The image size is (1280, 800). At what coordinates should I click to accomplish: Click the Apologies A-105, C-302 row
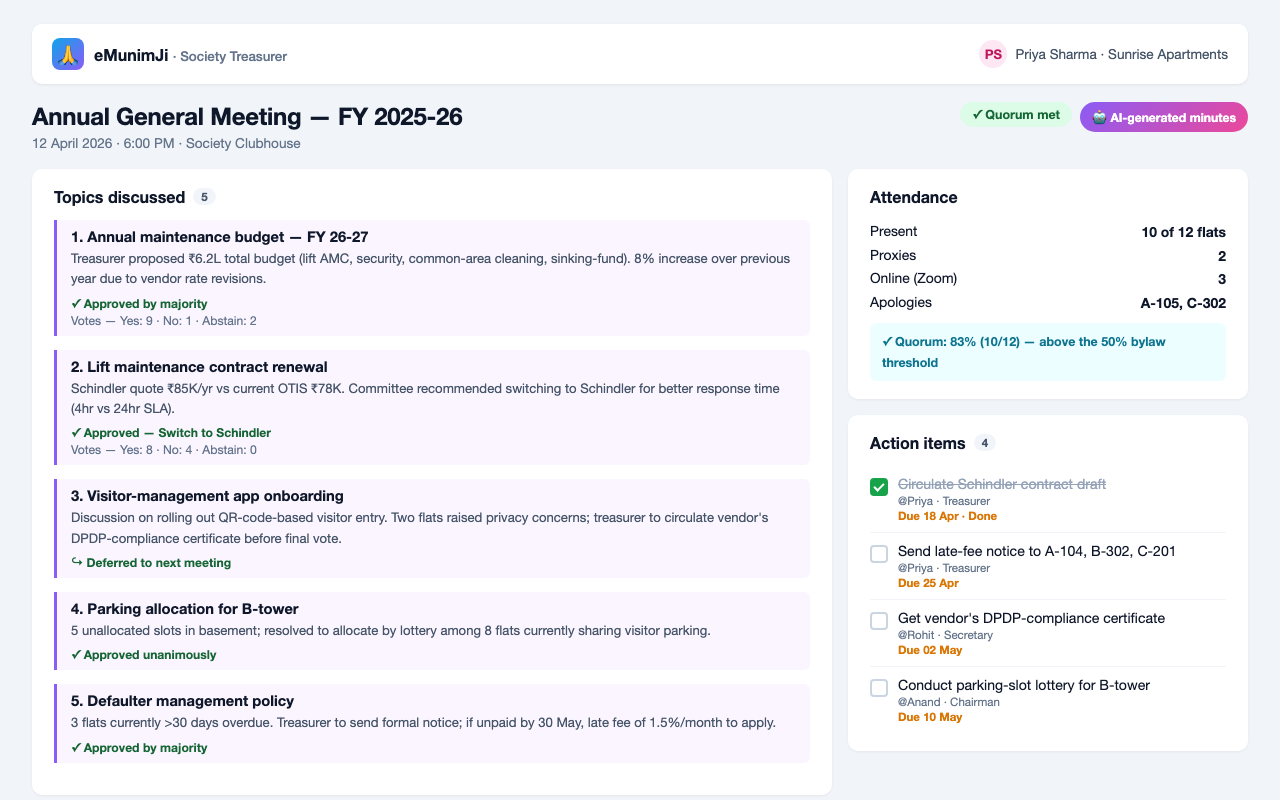click(1048, 303)
